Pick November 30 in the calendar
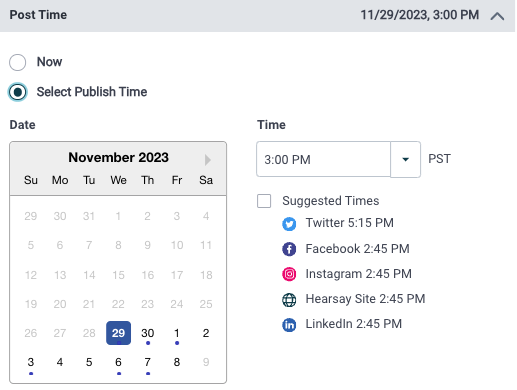The height and width of the screenshot is (390, 517). [x=148, y=333]
